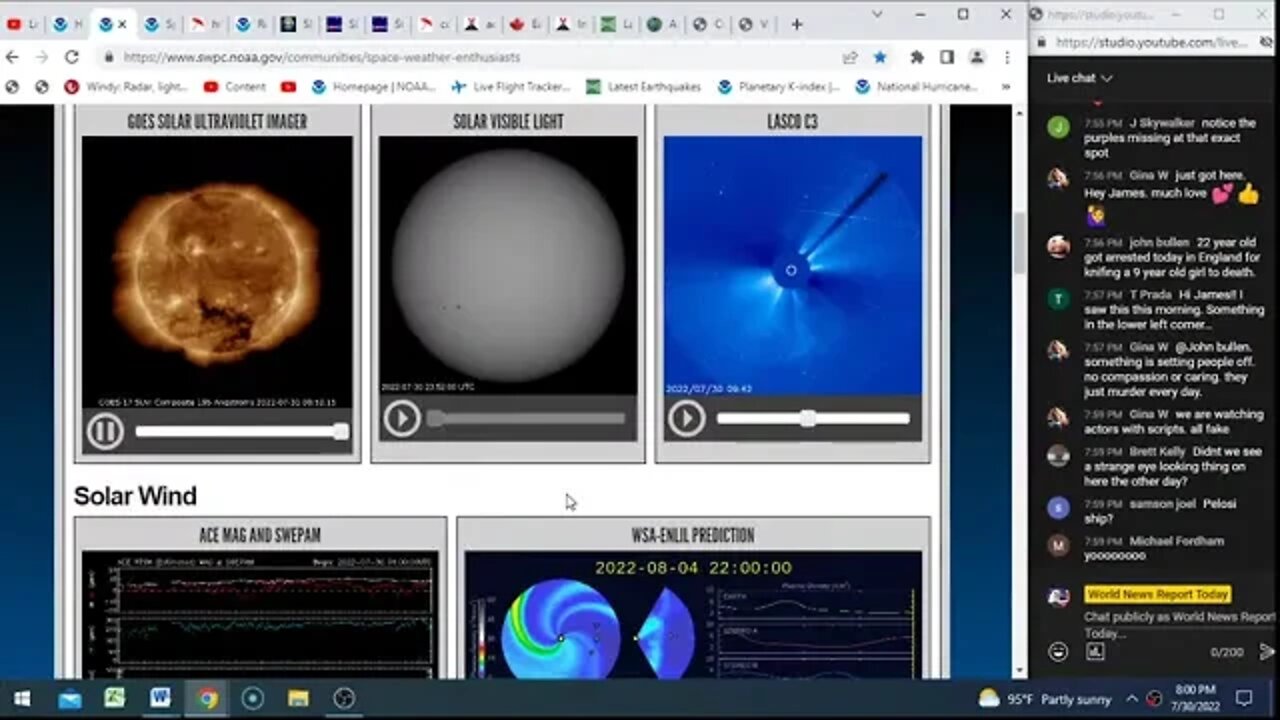
Task: Switch to the first YouTube tab
Action: [x=23, y=24]
